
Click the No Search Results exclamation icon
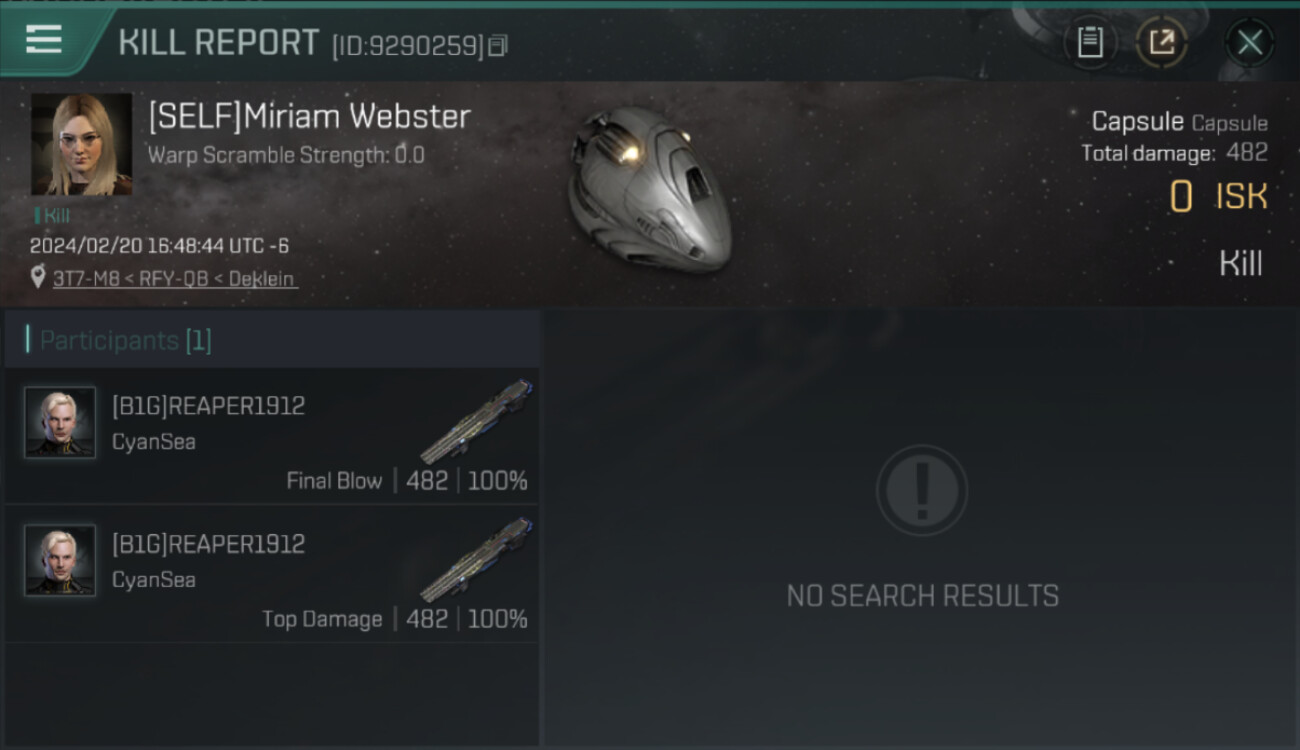[921, 490]
